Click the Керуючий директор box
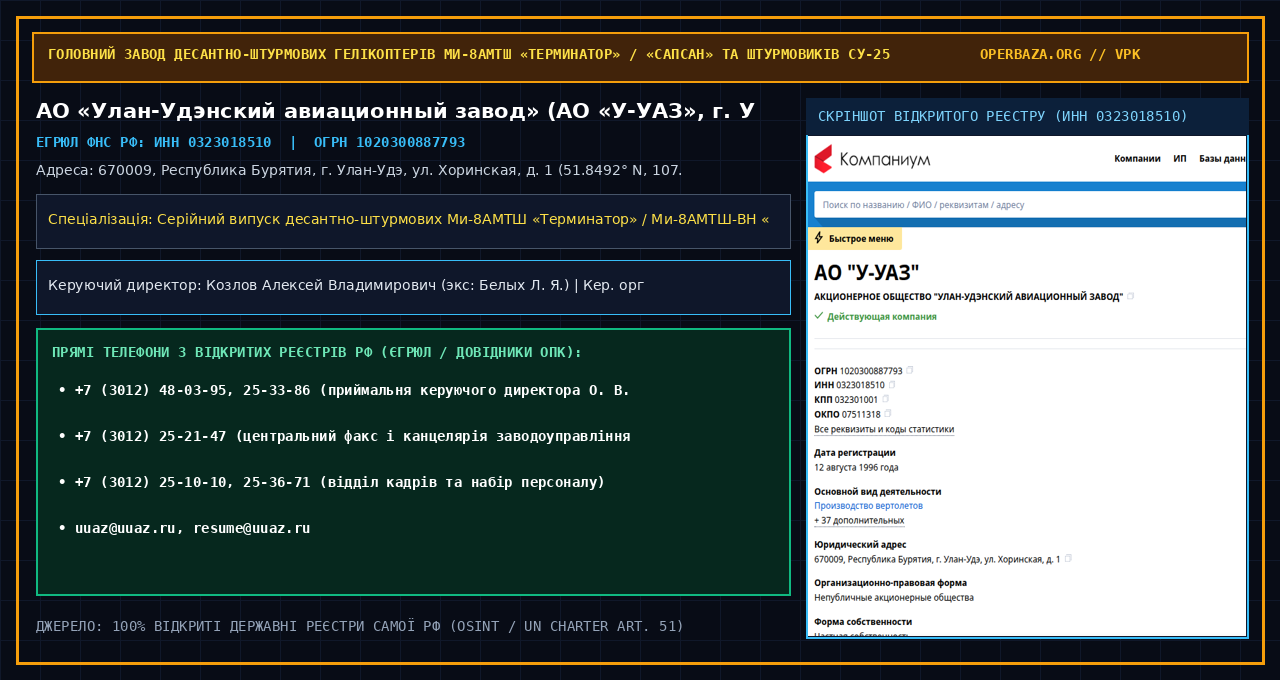 413,287
